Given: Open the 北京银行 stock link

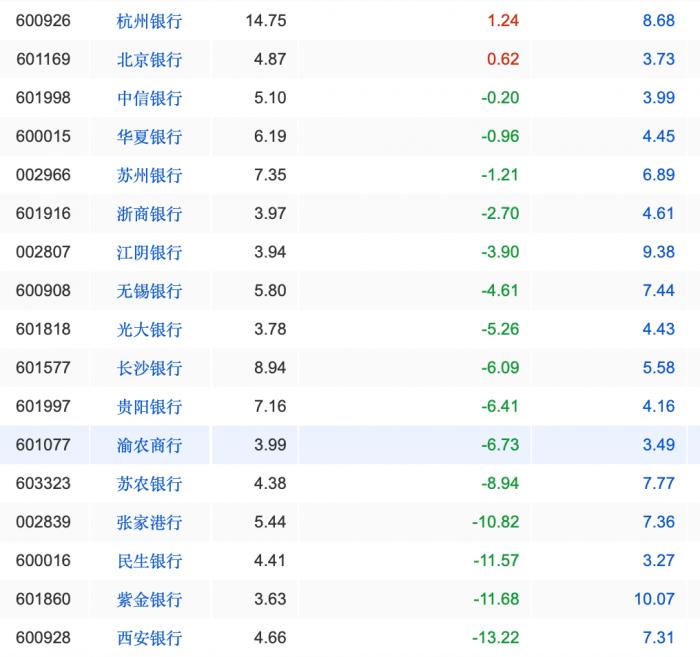Looking at the screenshot, I should tap(149, 59).
